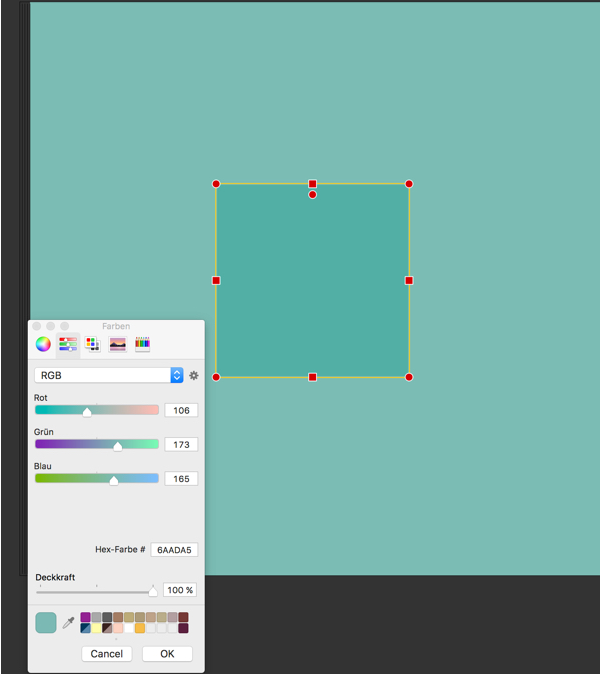600x675 pixels.
Task: Click the Deckkraft field showing 100 %
Action: [x=180, y=590]
